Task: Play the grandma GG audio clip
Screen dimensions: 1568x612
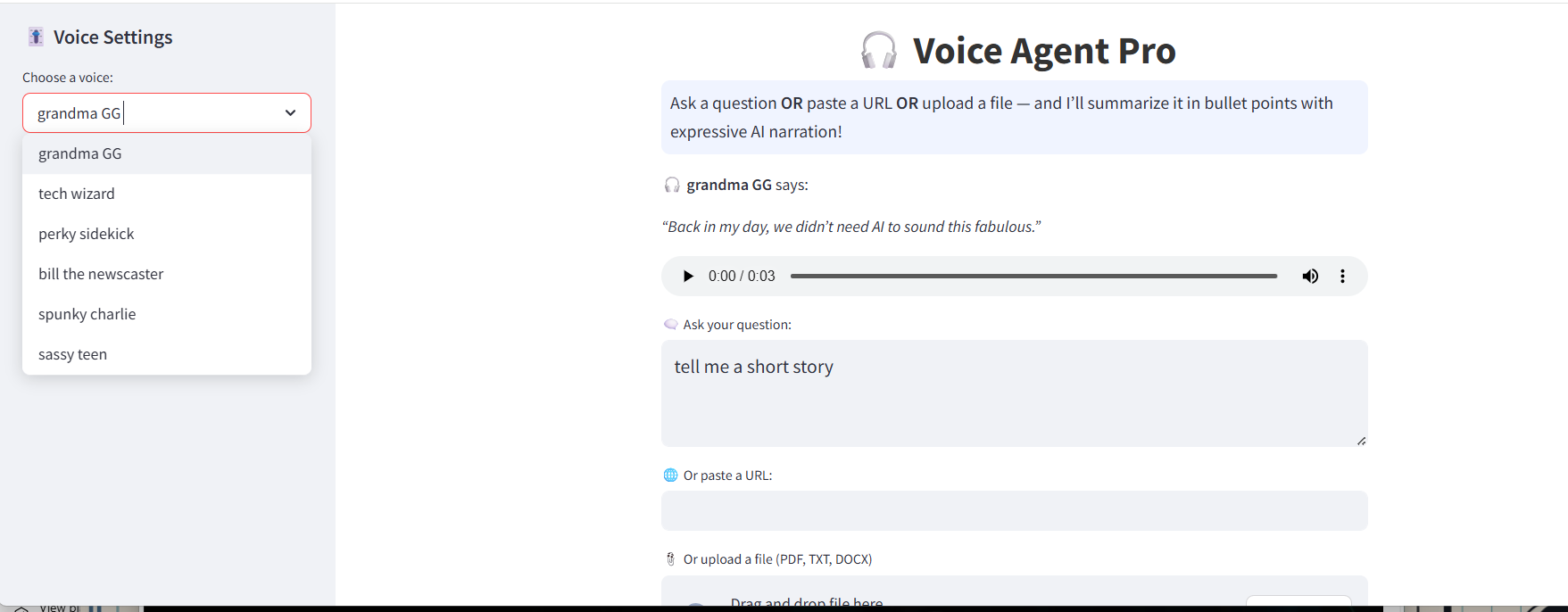Action: pyautogui.click(x=687, y=276)
